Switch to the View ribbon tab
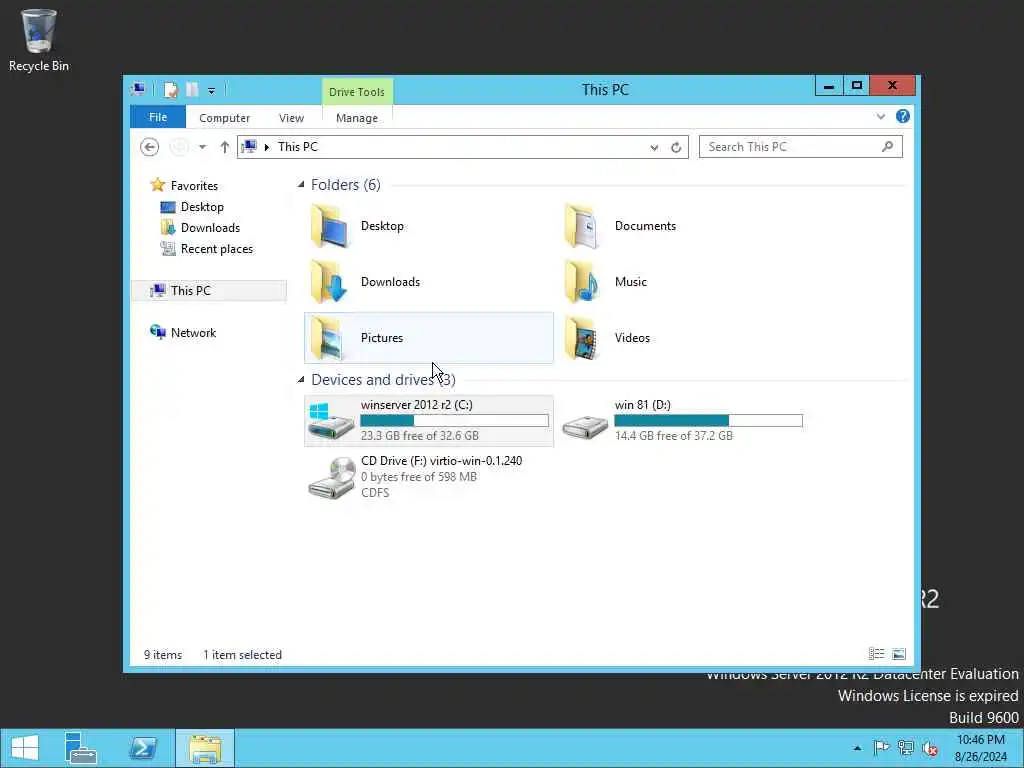The width and height of the screenshot is (1024, 768). [x=291, y=118]
